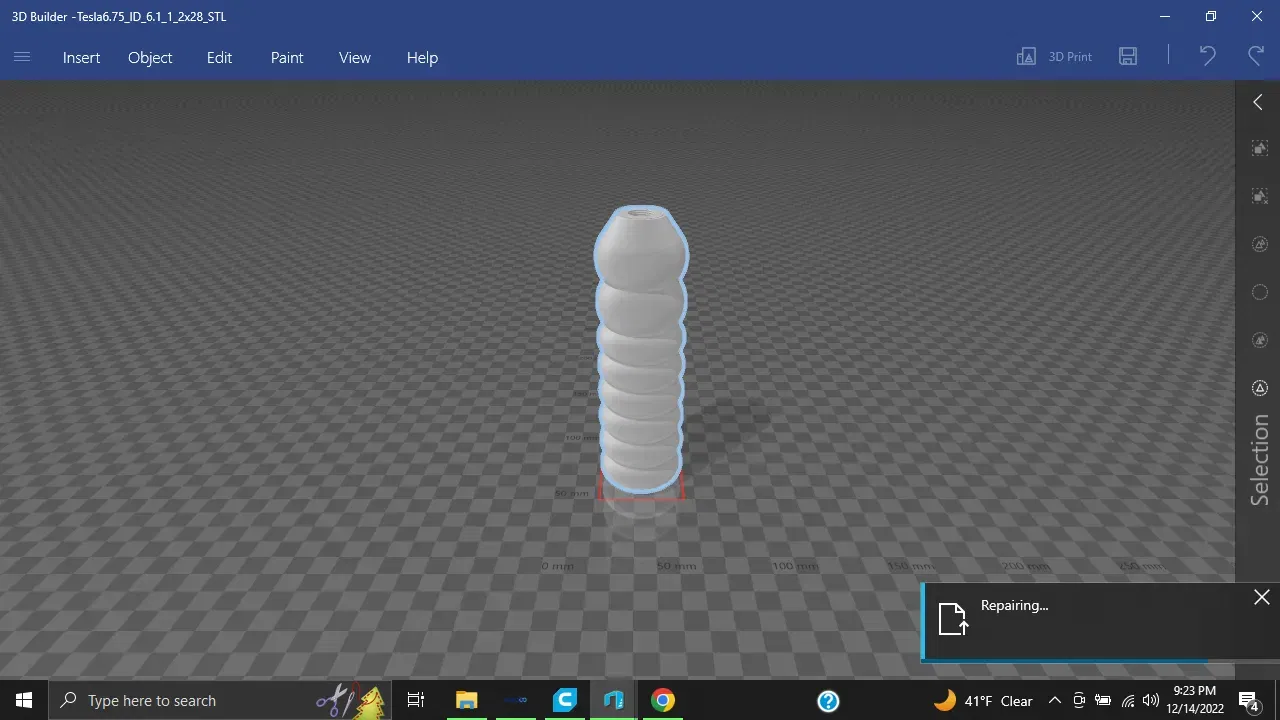
Task: Open the Object menu
Action: tap(150, 57)
